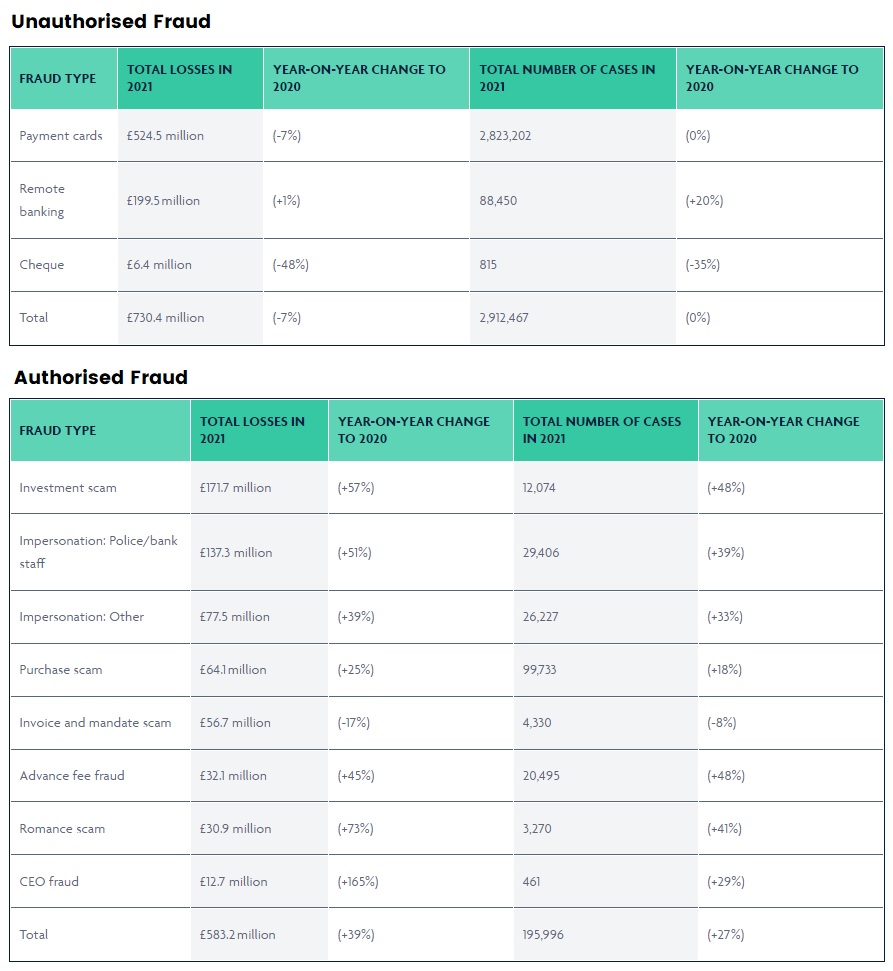
Task: Select the Impersonation: Other row label
Action: [82, 617]
